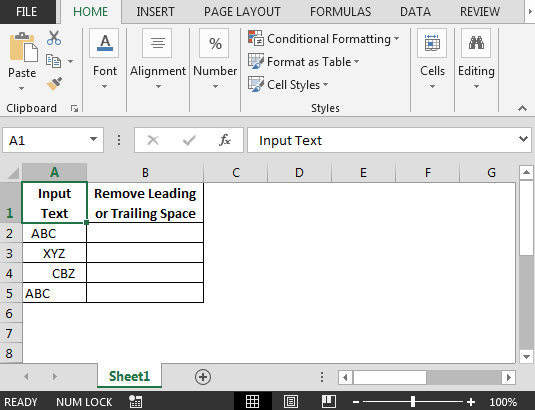Select the Format Painter brush
Viewport: 535px width, 410px height.
(x=54, y=84)
